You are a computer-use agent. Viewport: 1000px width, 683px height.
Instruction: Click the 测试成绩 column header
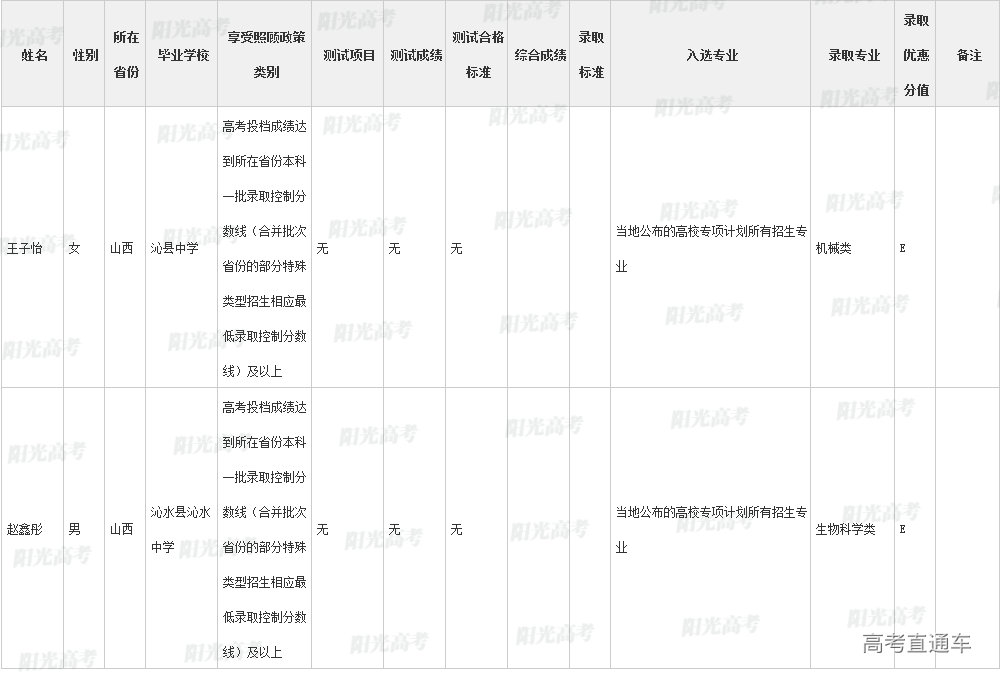click(415, 55)
